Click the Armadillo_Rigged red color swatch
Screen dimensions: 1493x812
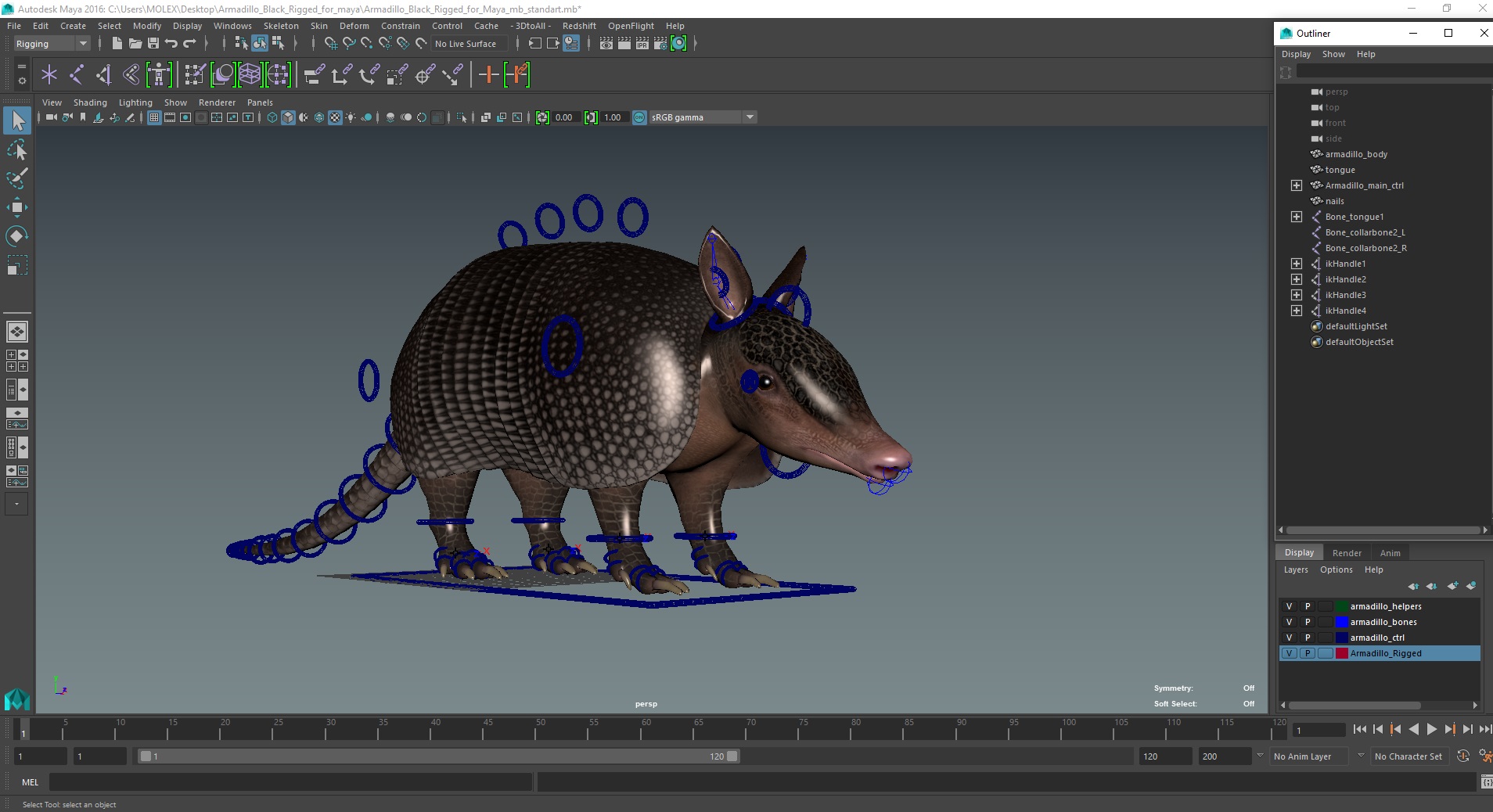pyautogui.click(x=1341, y=653)
